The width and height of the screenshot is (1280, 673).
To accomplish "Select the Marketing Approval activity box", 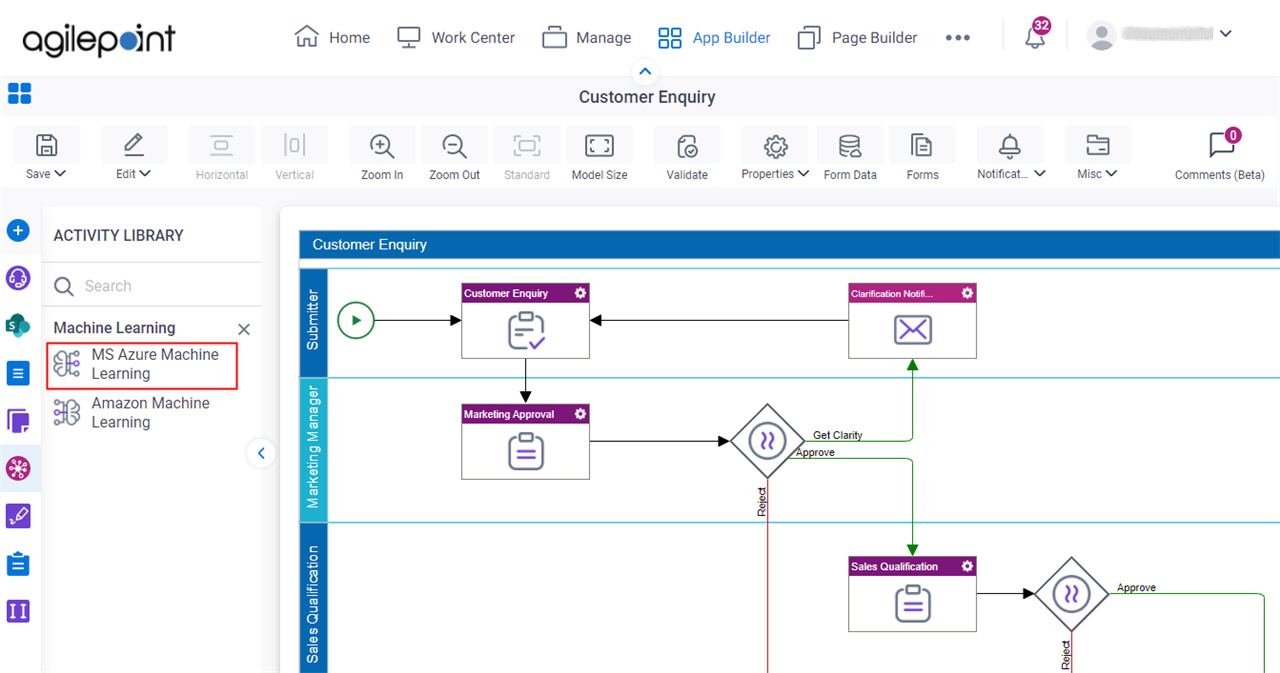I will [525, 442].
